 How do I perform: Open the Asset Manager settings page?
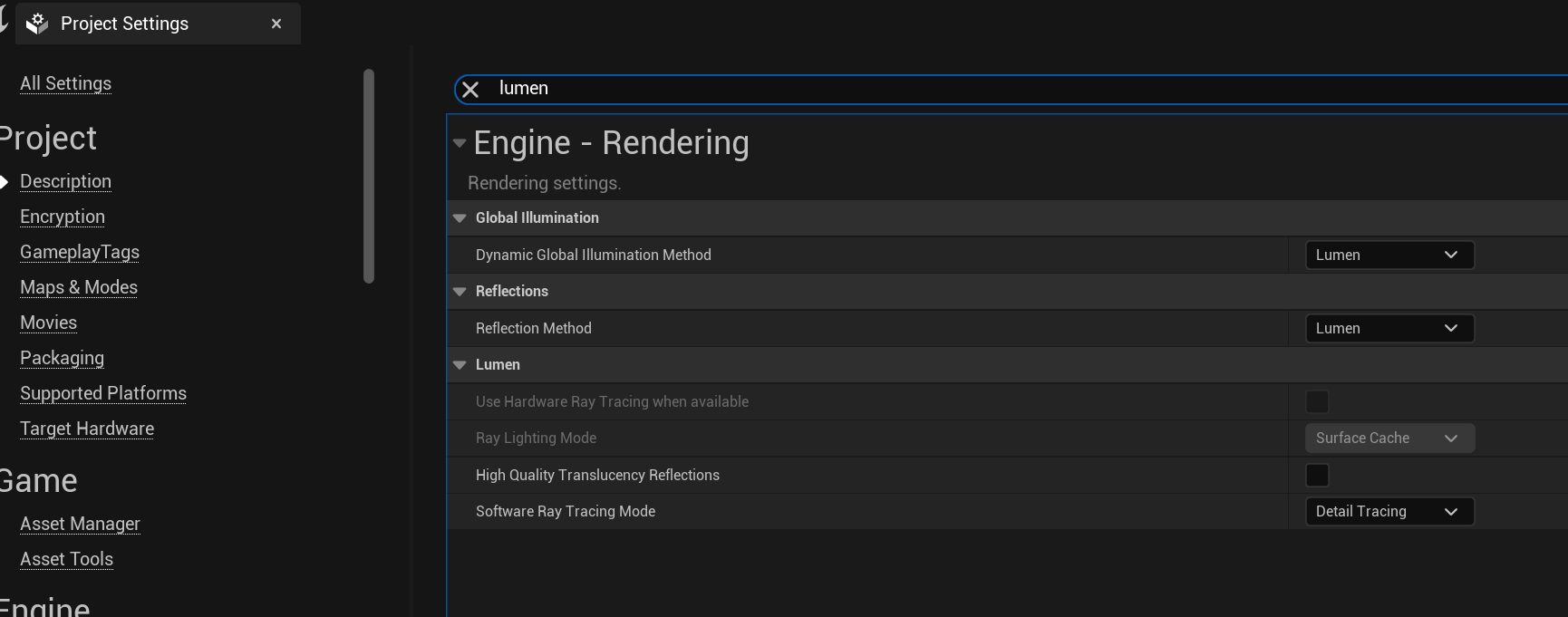(80, 524)
